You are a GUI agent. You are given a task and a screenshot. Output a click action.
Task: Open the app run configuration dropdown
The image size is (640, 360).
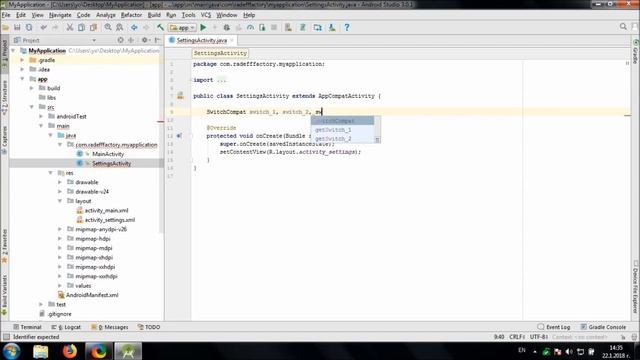pos(182,28)
